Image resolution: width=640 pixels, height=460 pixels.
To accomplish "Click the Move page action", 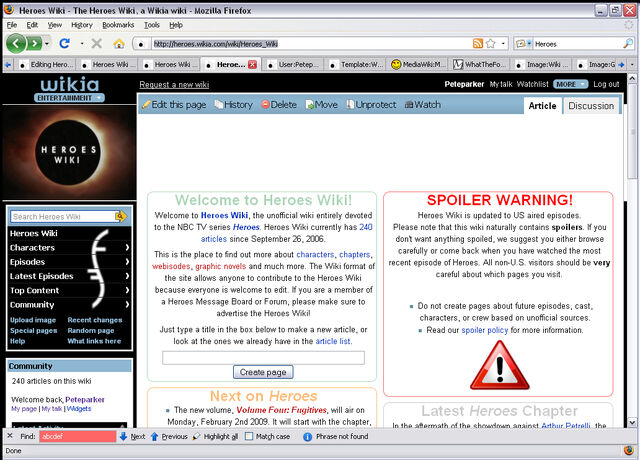I will tap(322, 104).
